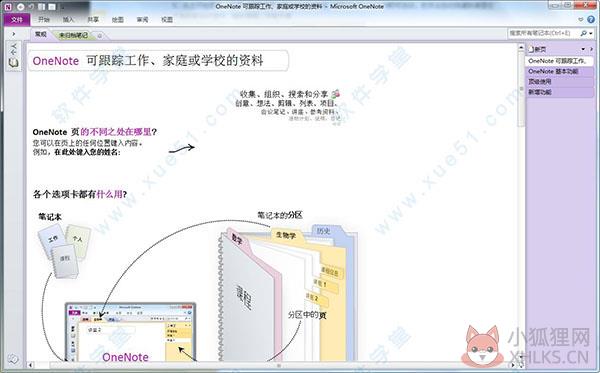
Task: Open page 'OneNote 可跟踪工作' in page list
Action: pyautogui.click(x=559, y=61)
